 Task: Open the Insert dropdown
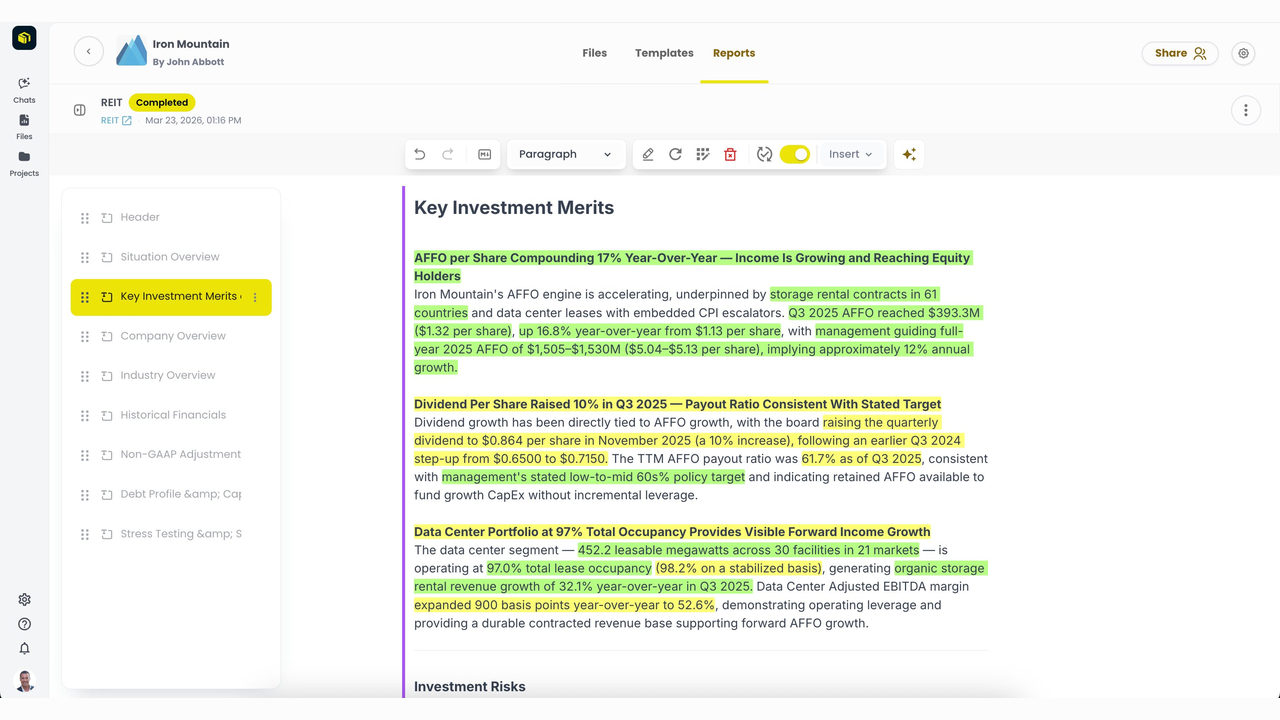tap(851, 154)
